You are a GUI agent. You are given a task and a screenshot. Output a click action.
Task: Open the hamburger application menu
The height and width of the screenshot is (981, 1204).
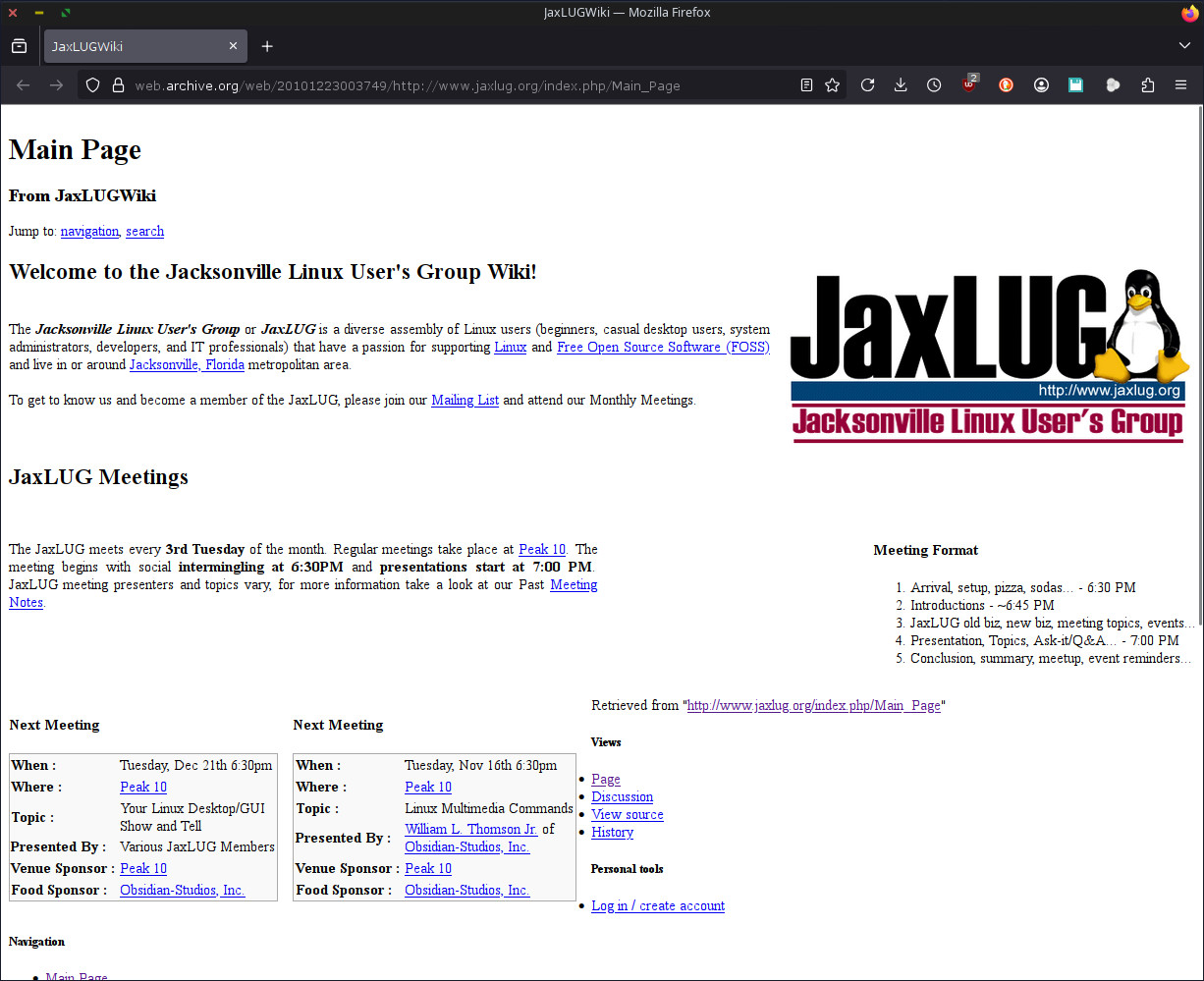point(1181,84)
